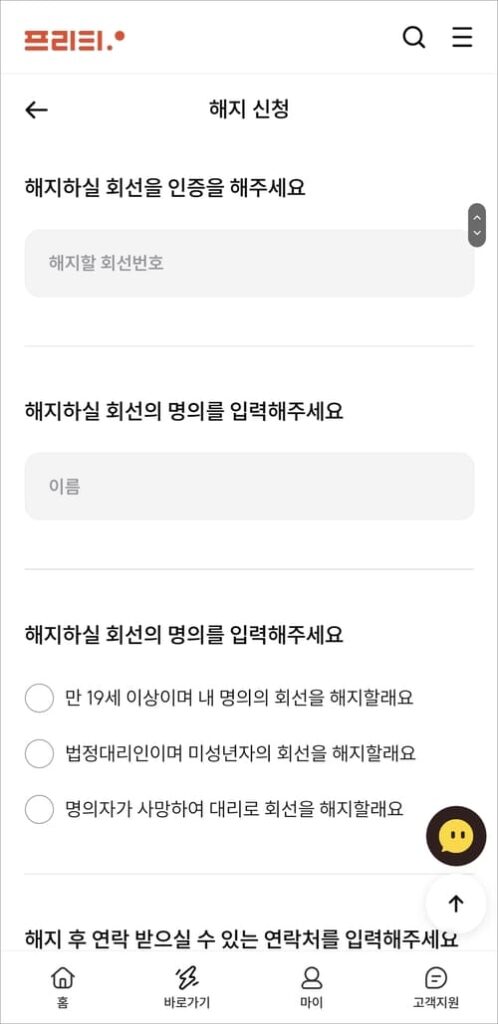Switch to 마이 tab label
Image resolution: width=498 pixels, height=1024 pixels.
coord(311,1002)
